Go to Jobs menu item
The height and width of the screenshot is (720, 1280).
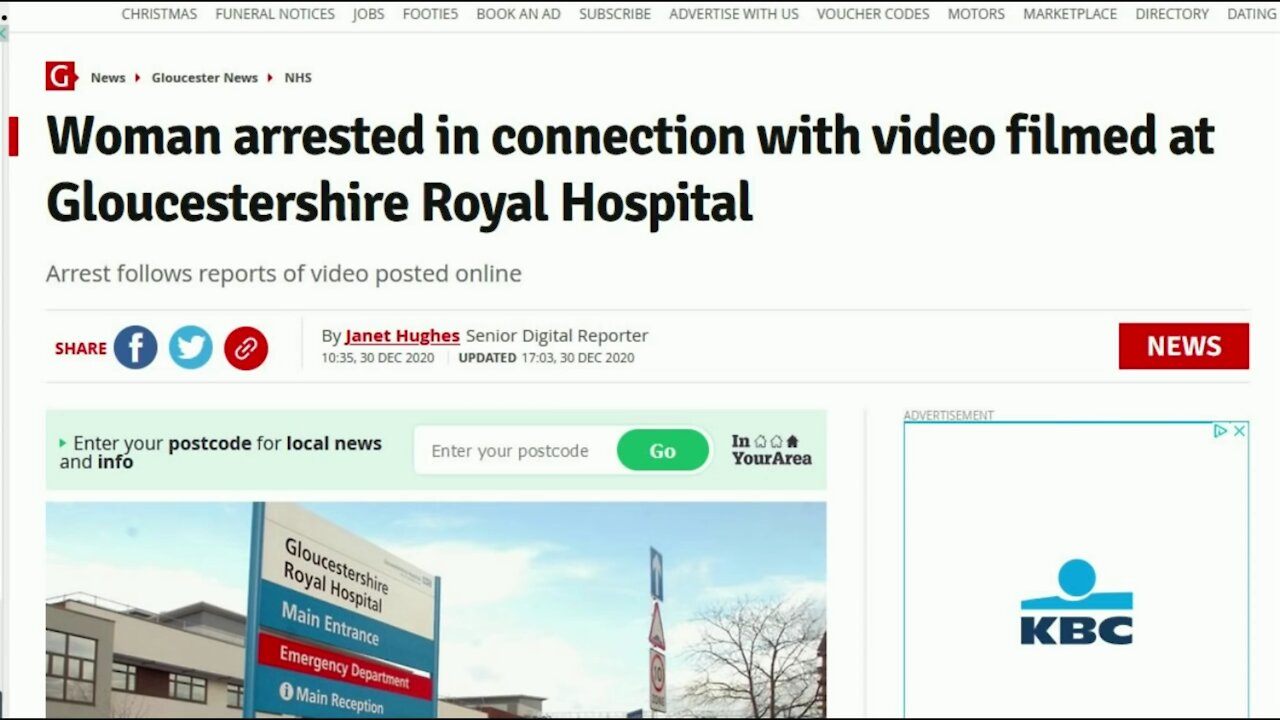point(368,14)
